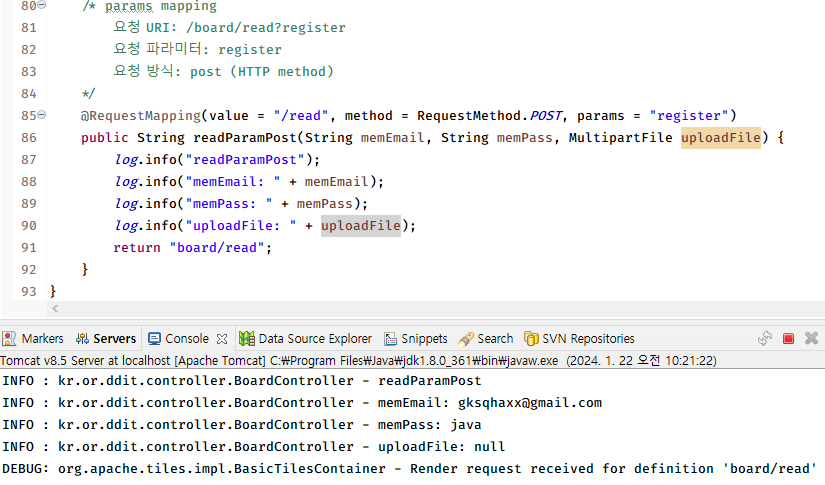Image resolution: width=825 pixels, height=485 pixels.
Task: Click the SVN Repositories icon
Action: [x=531, y=339]
